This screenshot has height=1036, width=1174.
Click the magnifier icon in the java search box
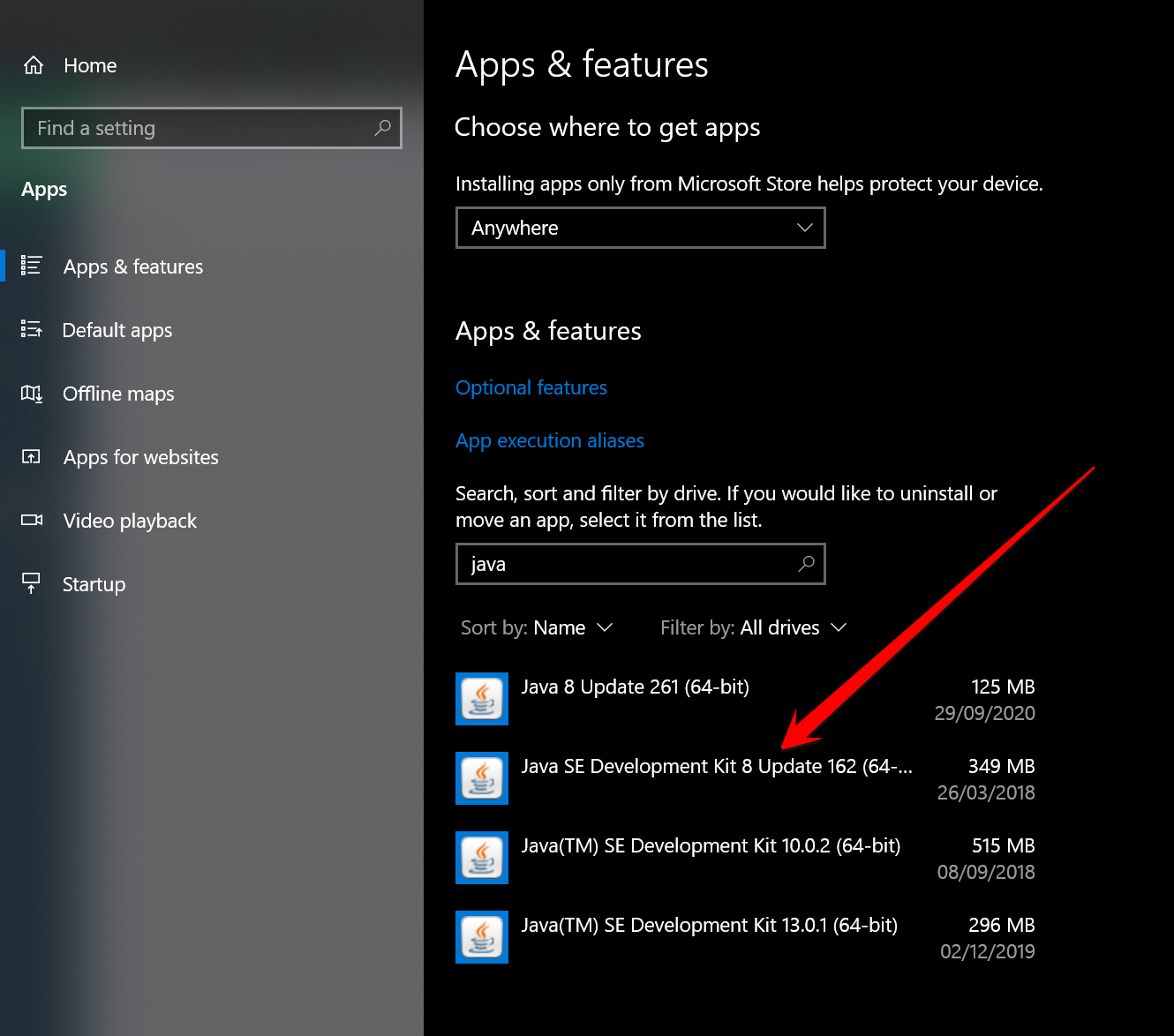806,564
